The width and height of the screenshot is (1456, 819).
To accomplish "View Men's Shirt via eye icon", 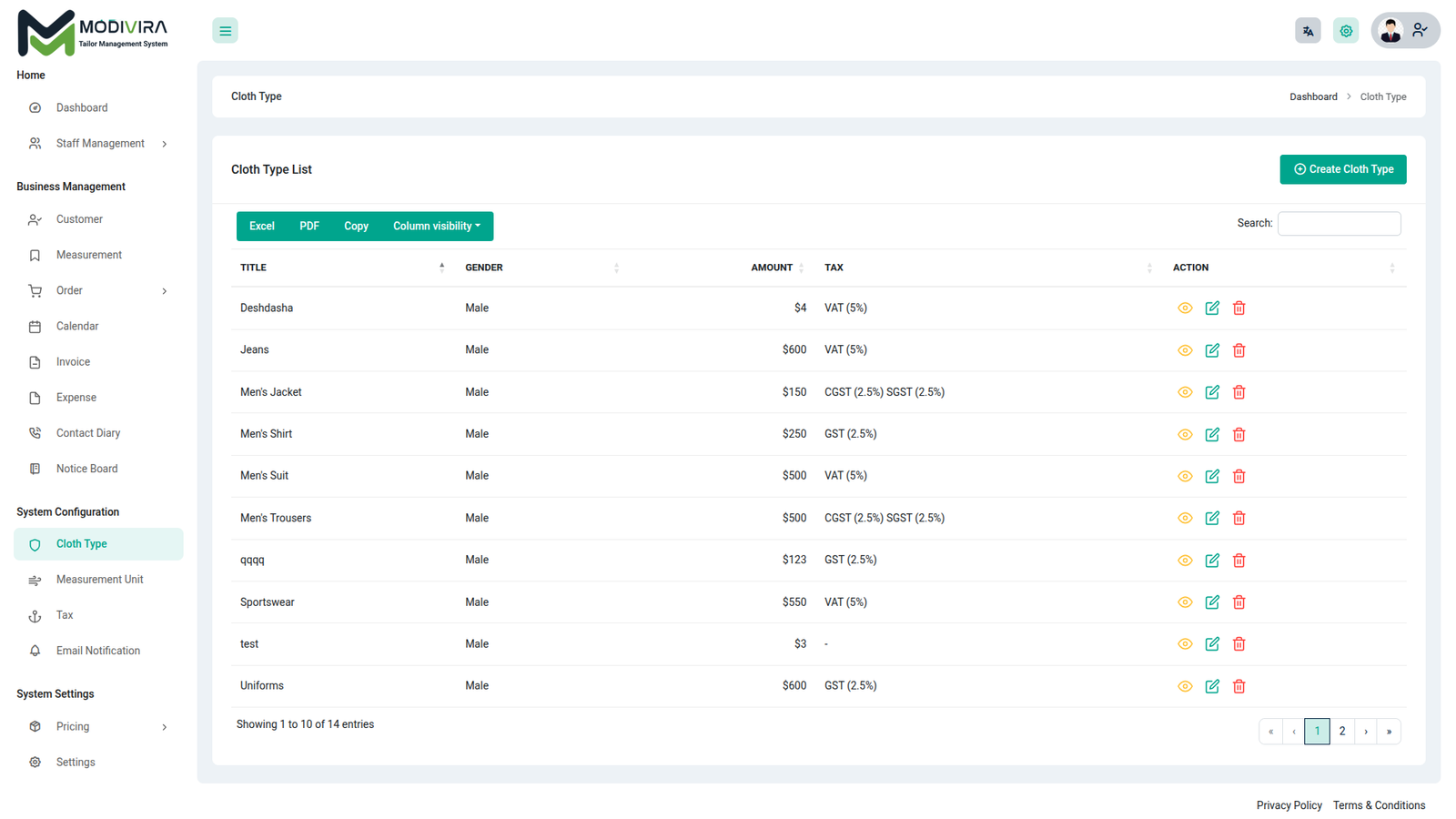I will (x=1185, y=434).
